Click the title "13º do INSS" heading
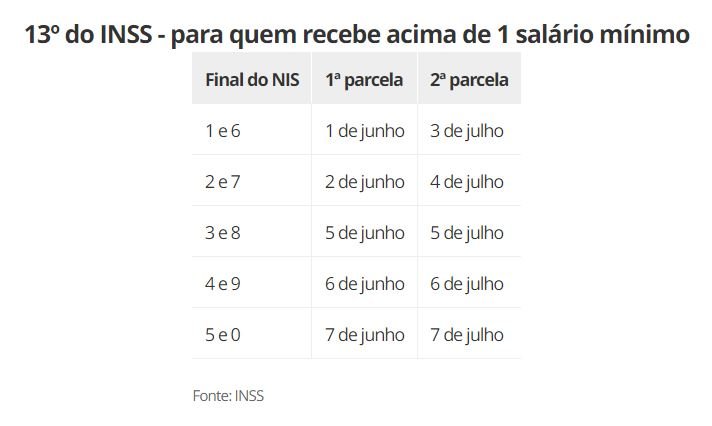Screen dimensions: 712x426 pos(356,35)
